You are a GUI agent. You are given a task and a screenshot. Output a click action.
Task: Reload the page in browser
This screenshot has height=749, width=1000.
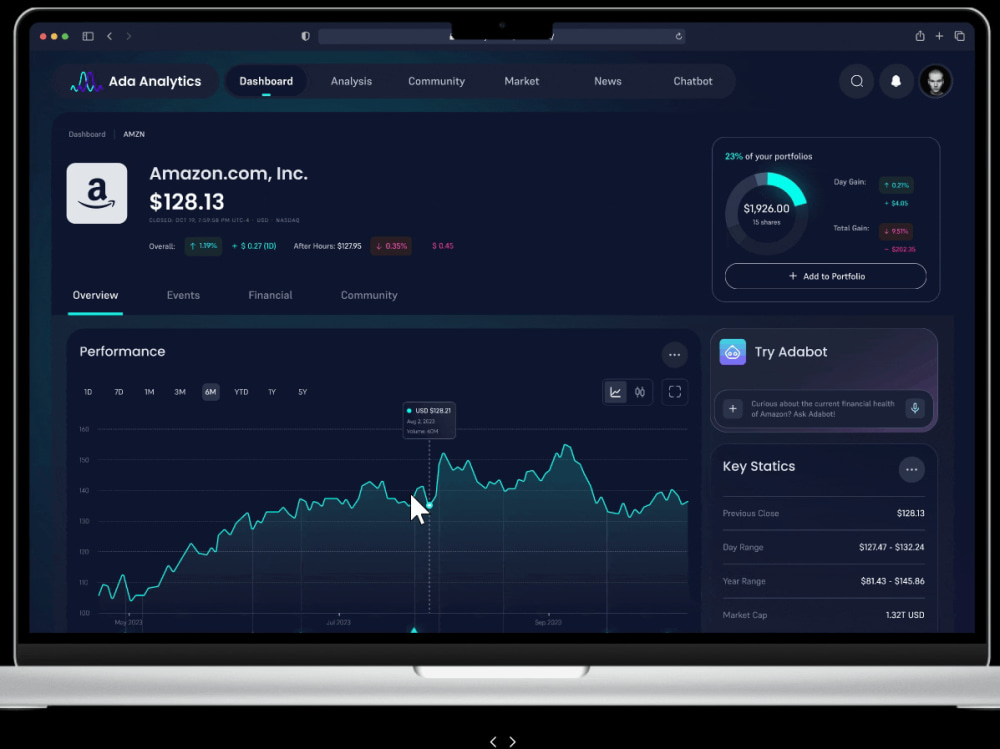(679, 36)
